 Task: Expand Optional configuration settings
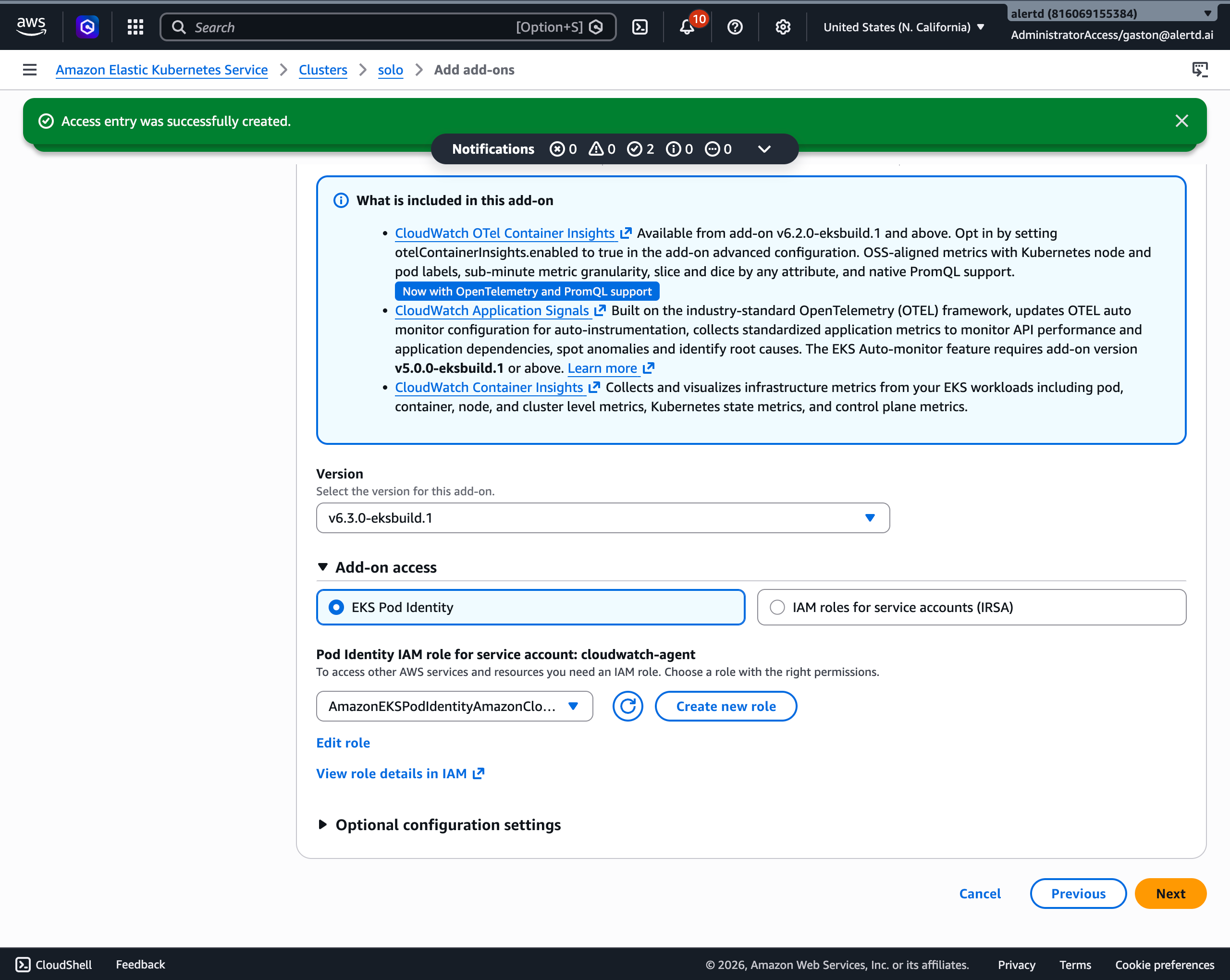pyautogui.click(x=439, y=824)
